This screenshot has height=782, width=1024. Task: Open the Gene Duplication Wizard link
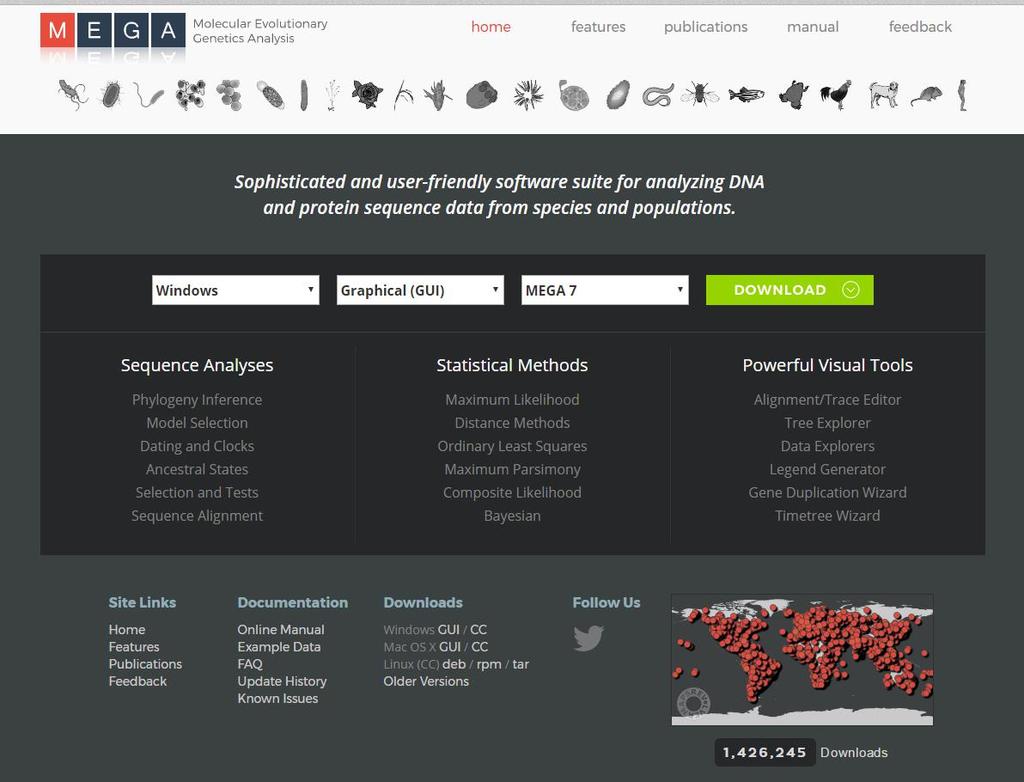click(827, 493)
